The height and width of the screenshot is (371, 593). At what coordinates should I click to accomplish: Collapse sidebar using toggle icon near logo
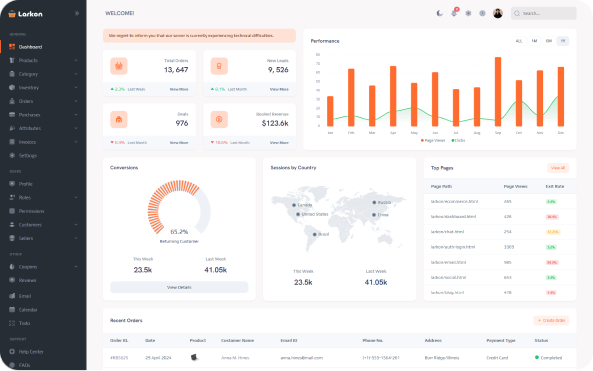[x=77, y=13]
